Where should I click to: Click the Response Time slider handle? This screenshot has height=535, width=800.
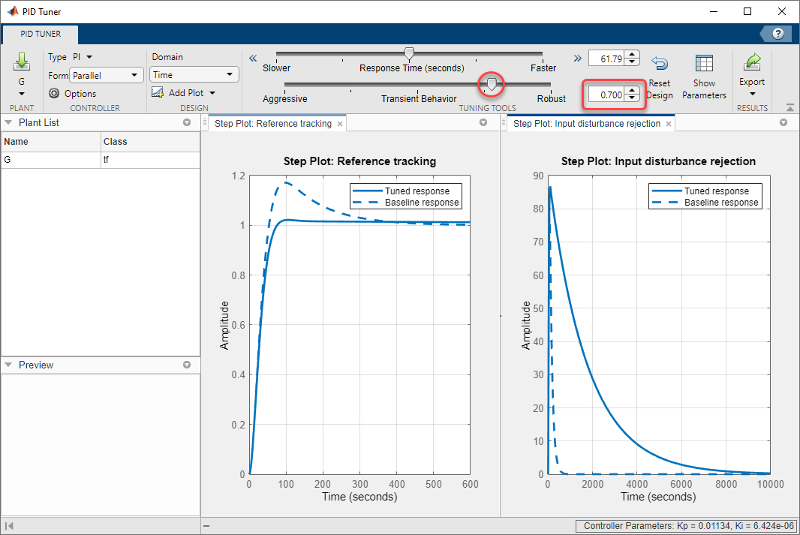point(409,53)
